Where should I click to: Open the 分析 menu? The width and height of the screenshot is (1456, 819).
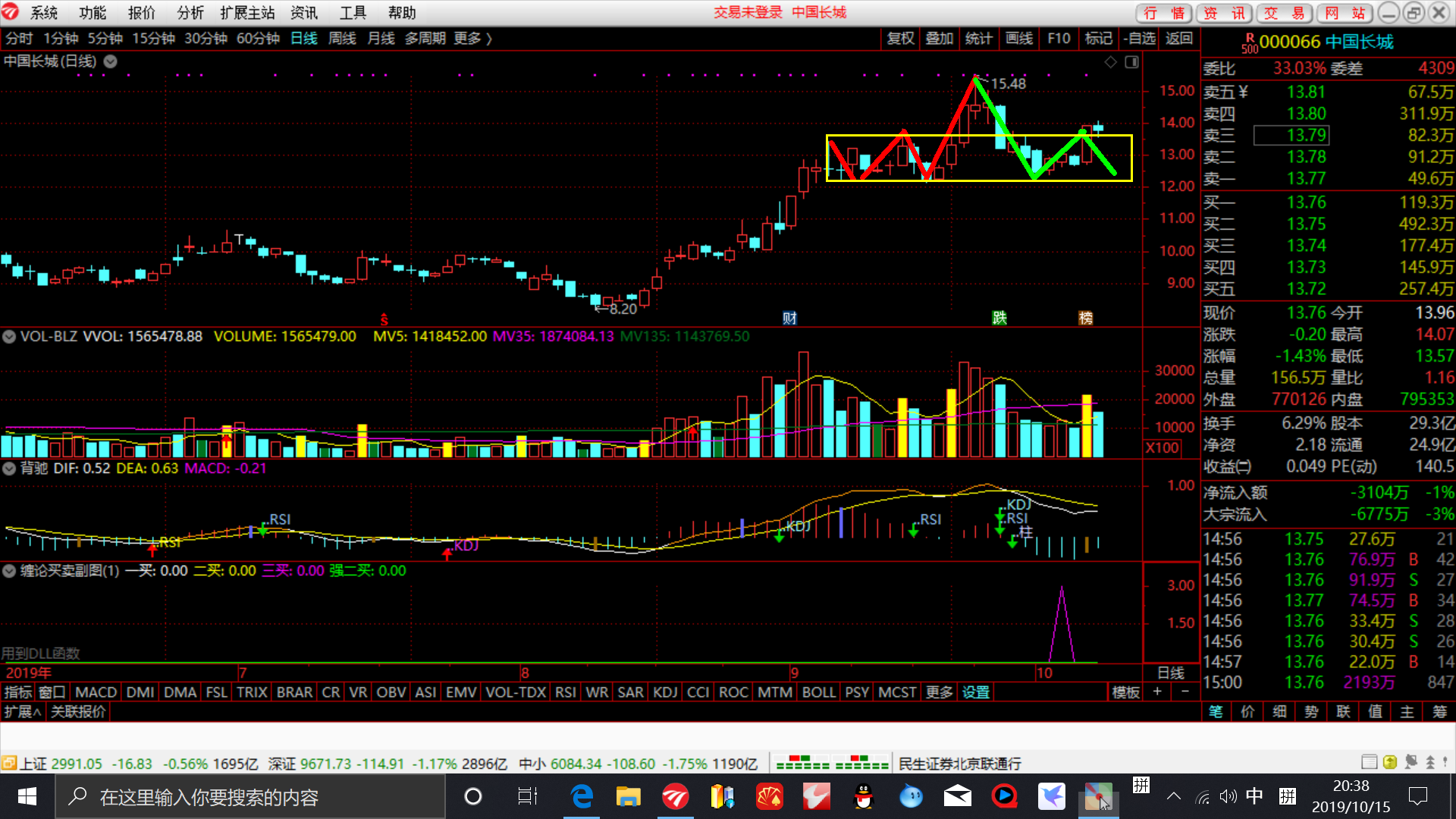pyautogui.click(x=190, y=13)
